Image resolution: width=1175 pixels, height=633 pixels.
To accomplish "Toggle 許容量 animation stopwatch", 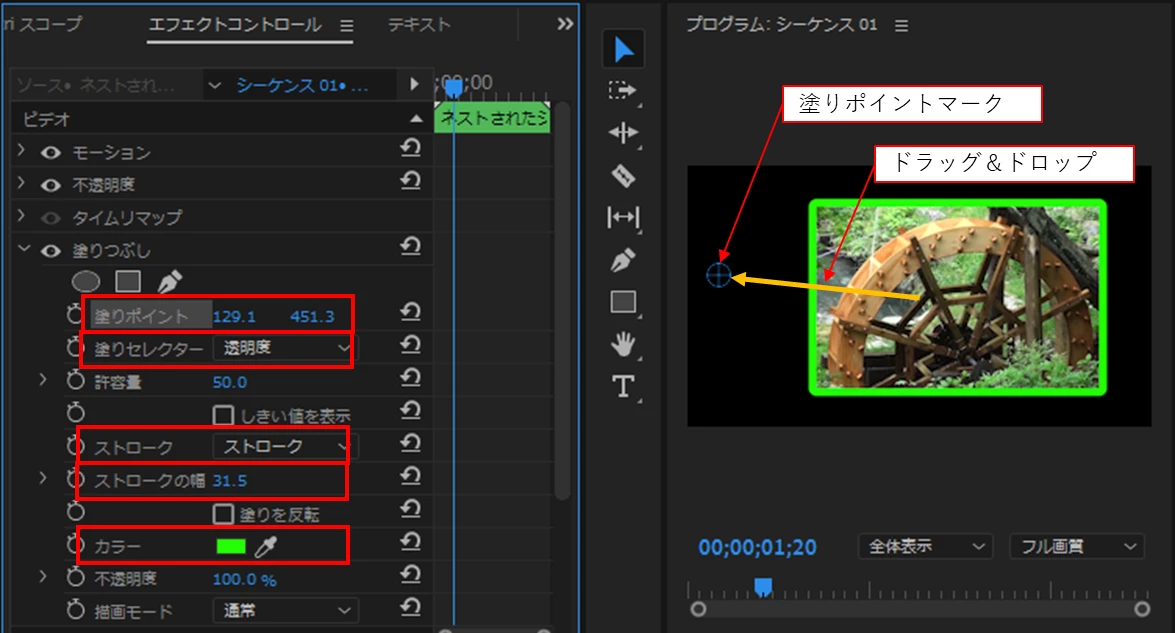I will pos(75,381).
